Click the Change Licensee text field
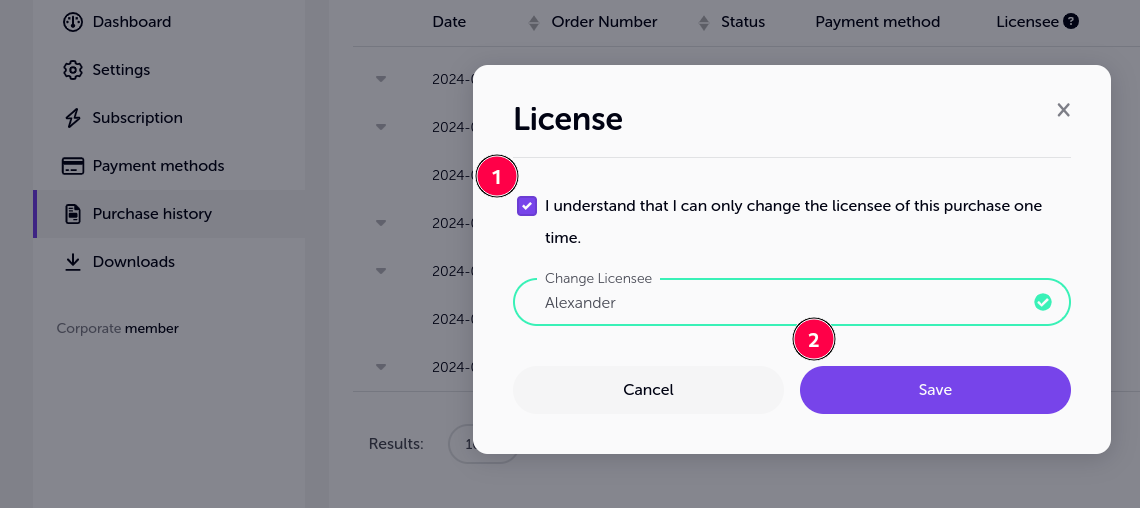Image resolution: width=1140 pixels, height=508 pixels. [792, 302]
